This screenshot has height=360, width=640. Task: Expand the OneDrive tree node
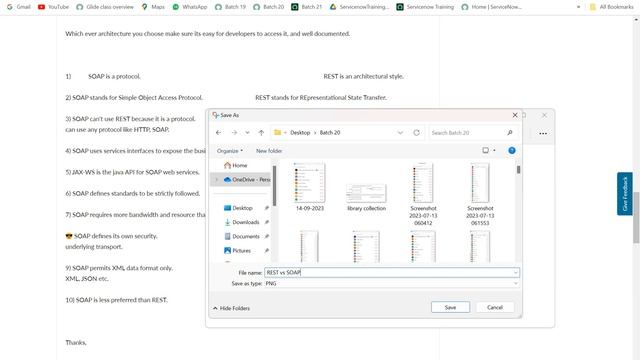[216, 180]
